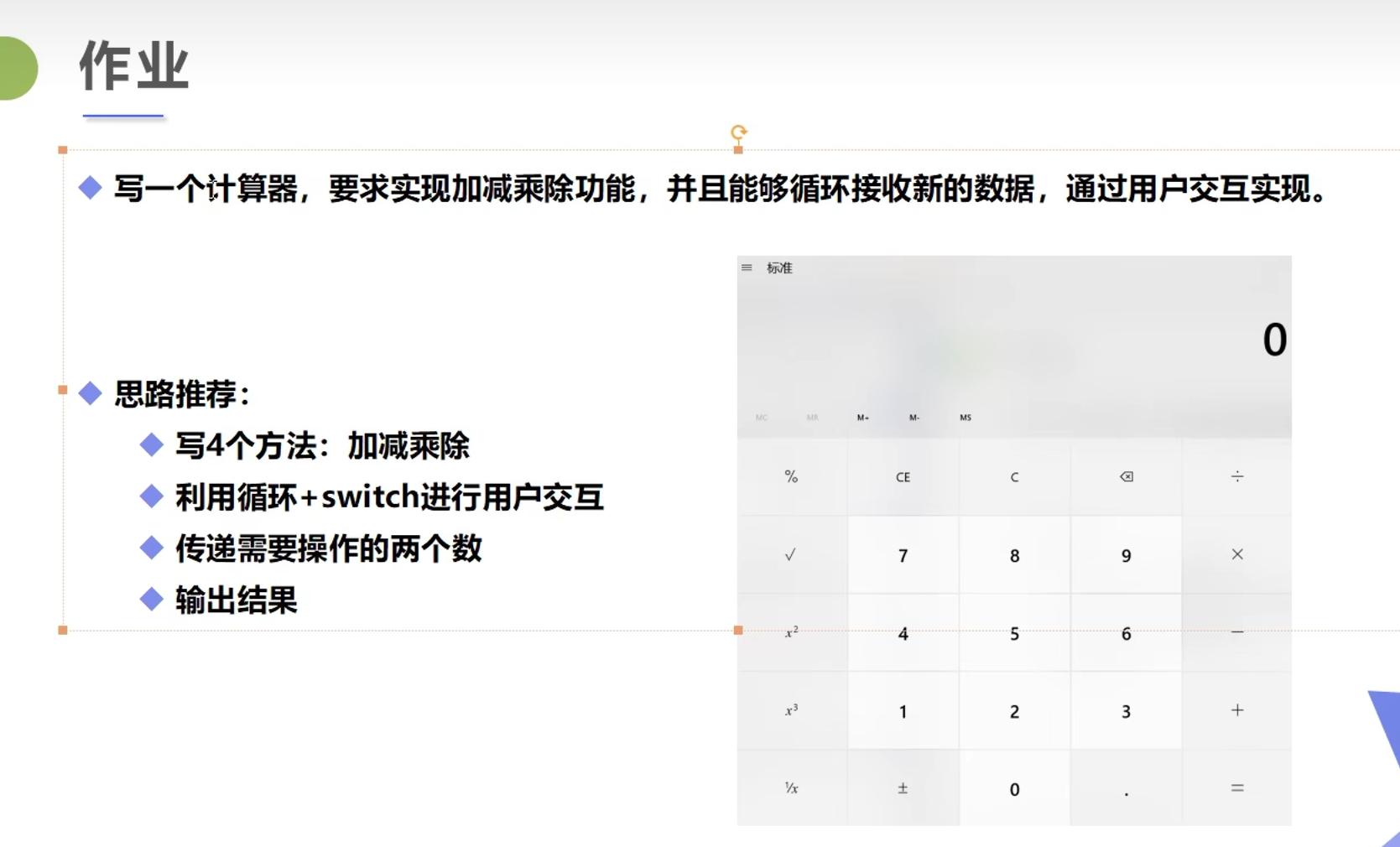Click the percent icon
The height and width of the screenshot is (847, 1400).
tap(789, 475)
